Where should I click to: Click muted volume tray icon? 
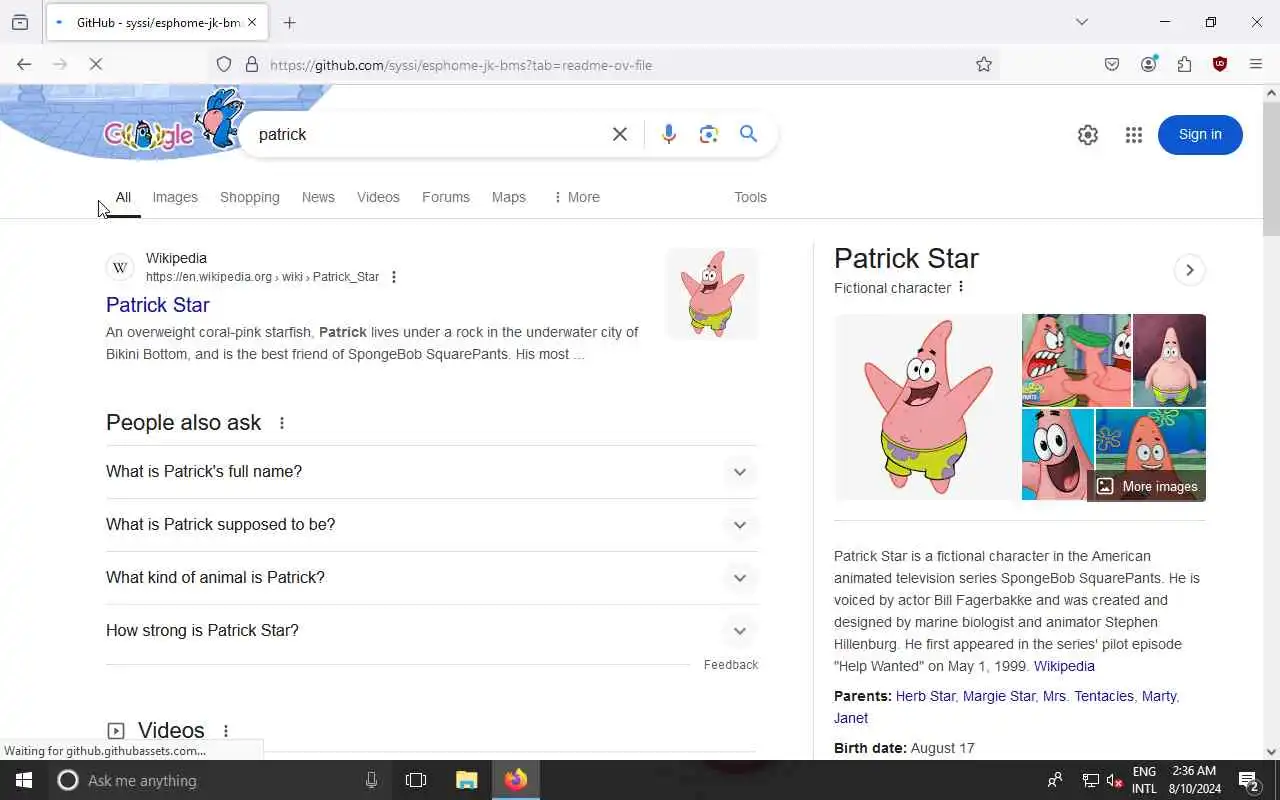(1115, 780)
